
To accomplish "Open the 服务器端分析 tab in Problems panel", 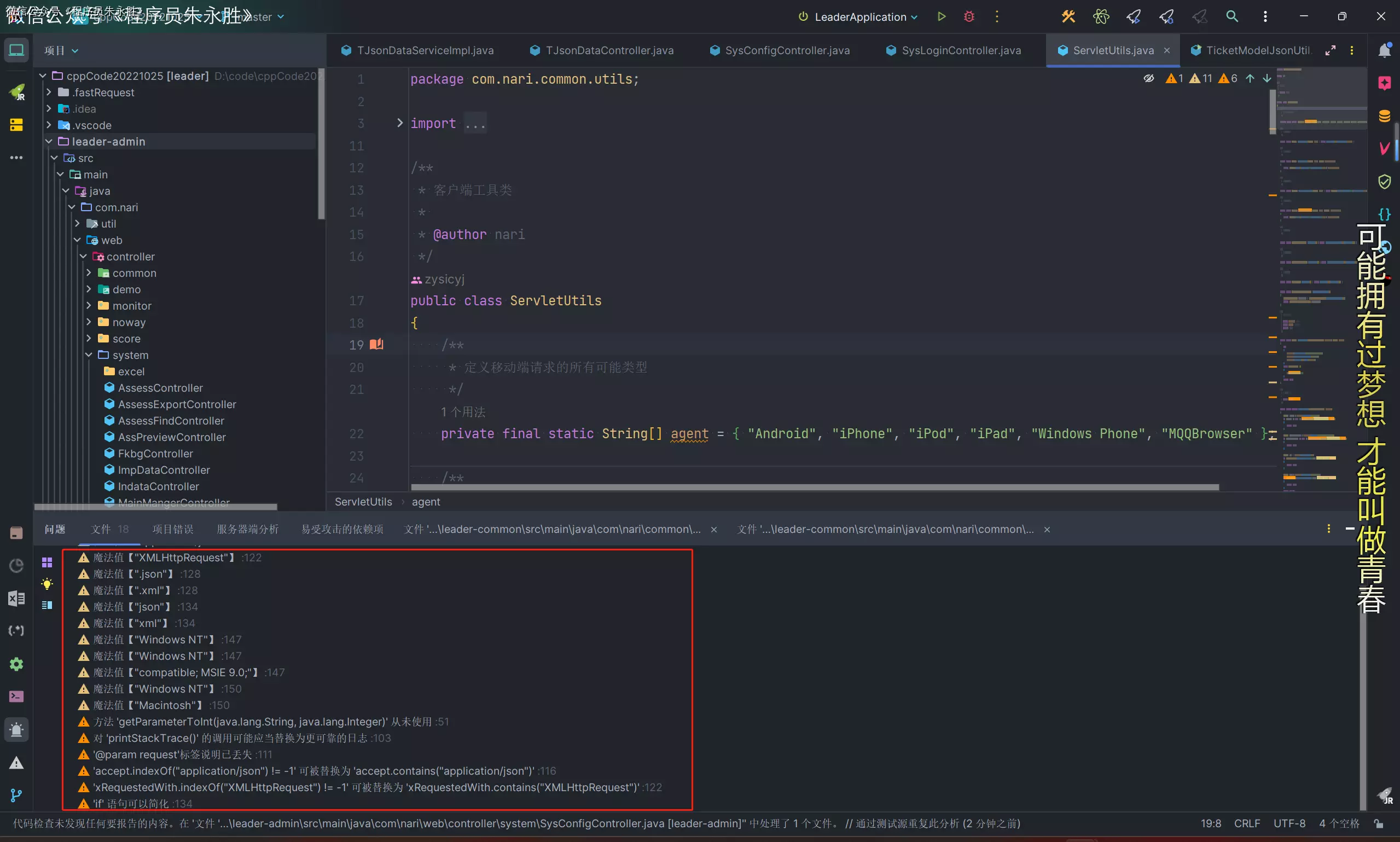I will (247, 529).
